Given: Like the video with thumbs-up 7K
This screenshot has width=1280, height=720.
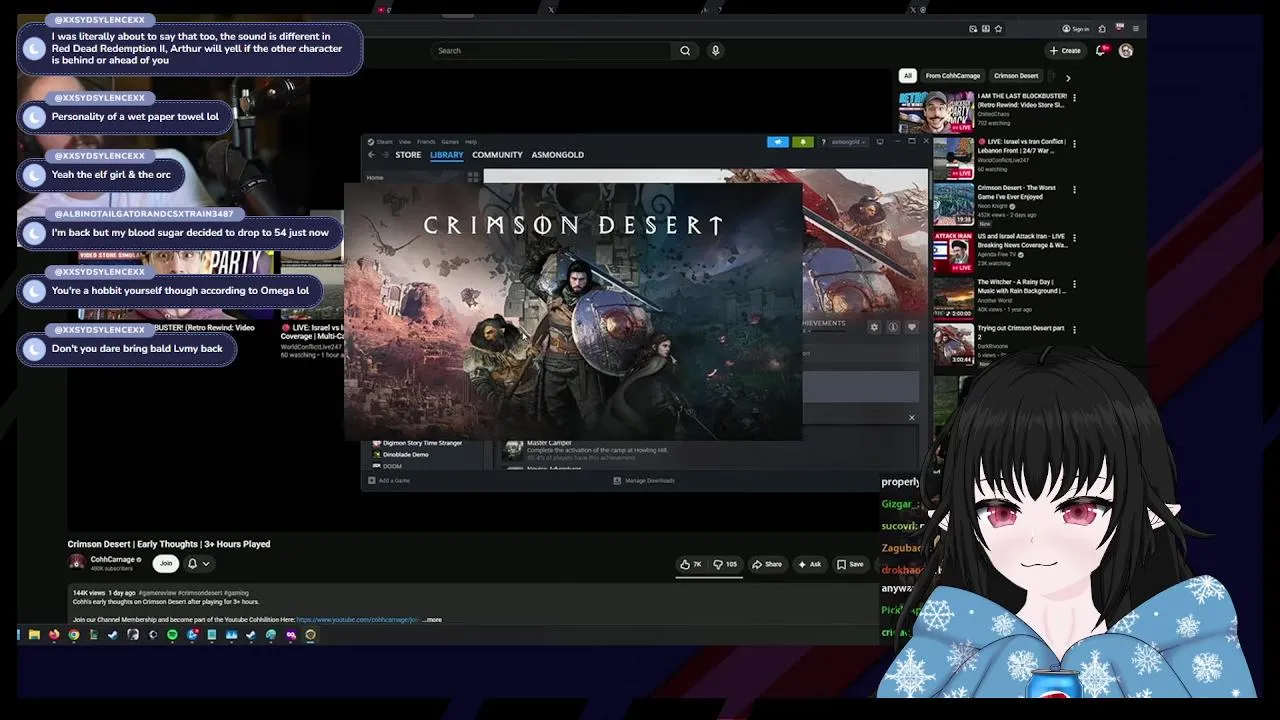Looking at the screenshot, I should pos(691,564).
